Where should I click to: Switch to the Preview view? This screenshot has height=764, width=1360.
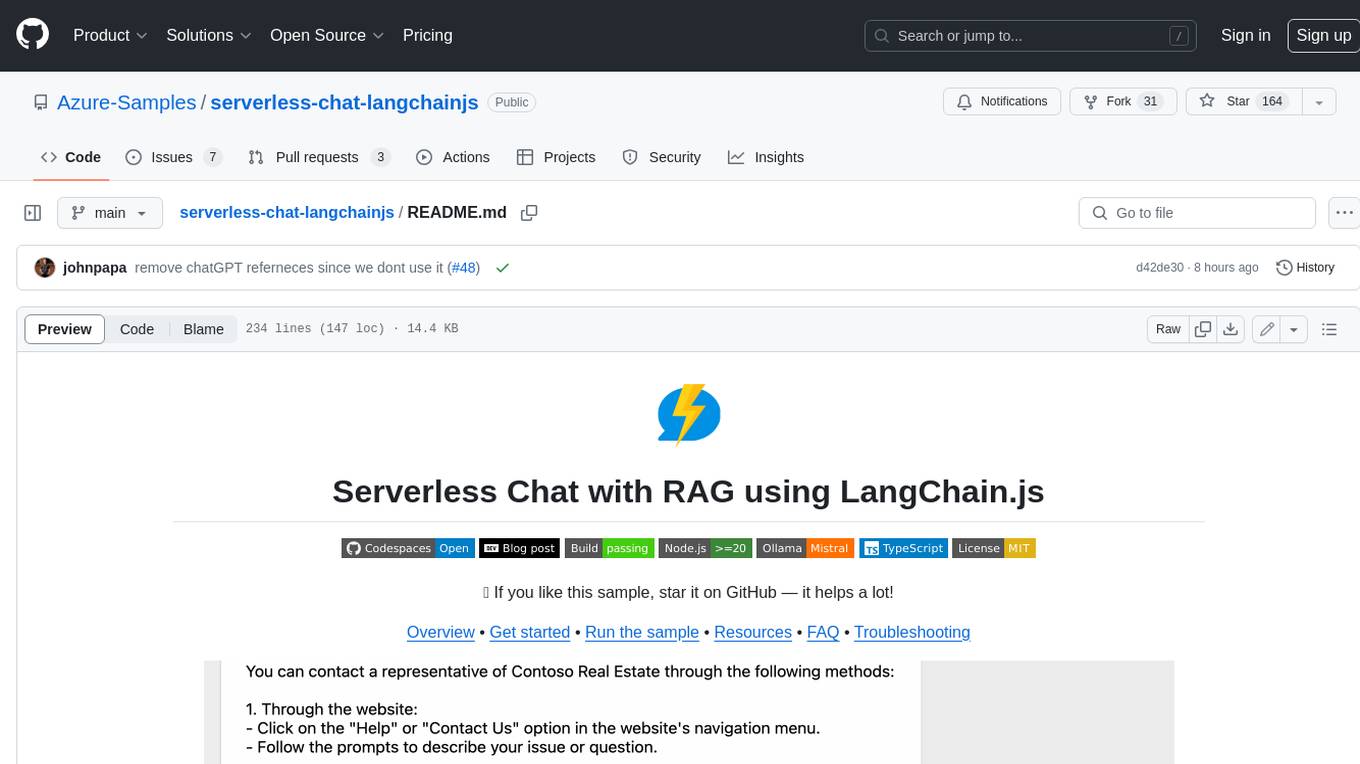65,329
